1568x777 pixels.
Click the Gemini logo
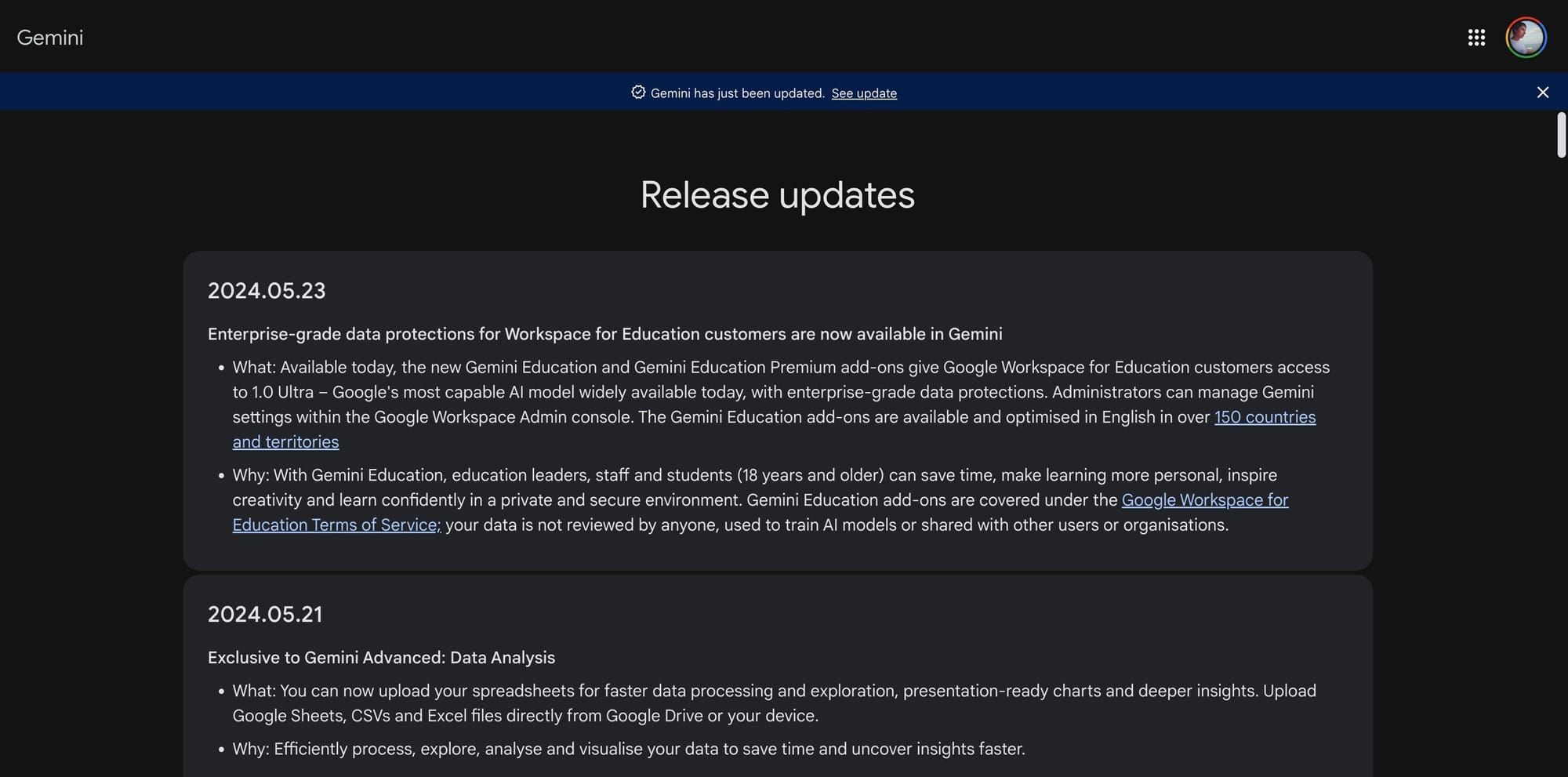50,36
